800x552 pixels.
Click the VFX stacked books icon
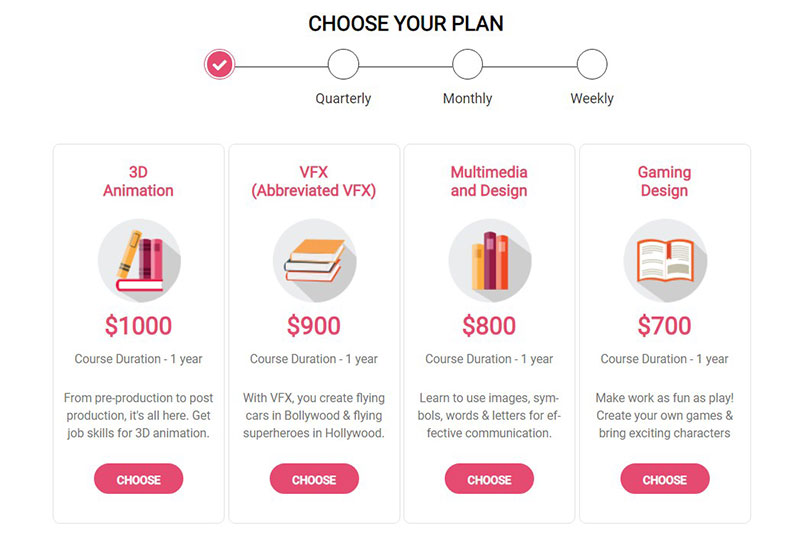point(314,261)
